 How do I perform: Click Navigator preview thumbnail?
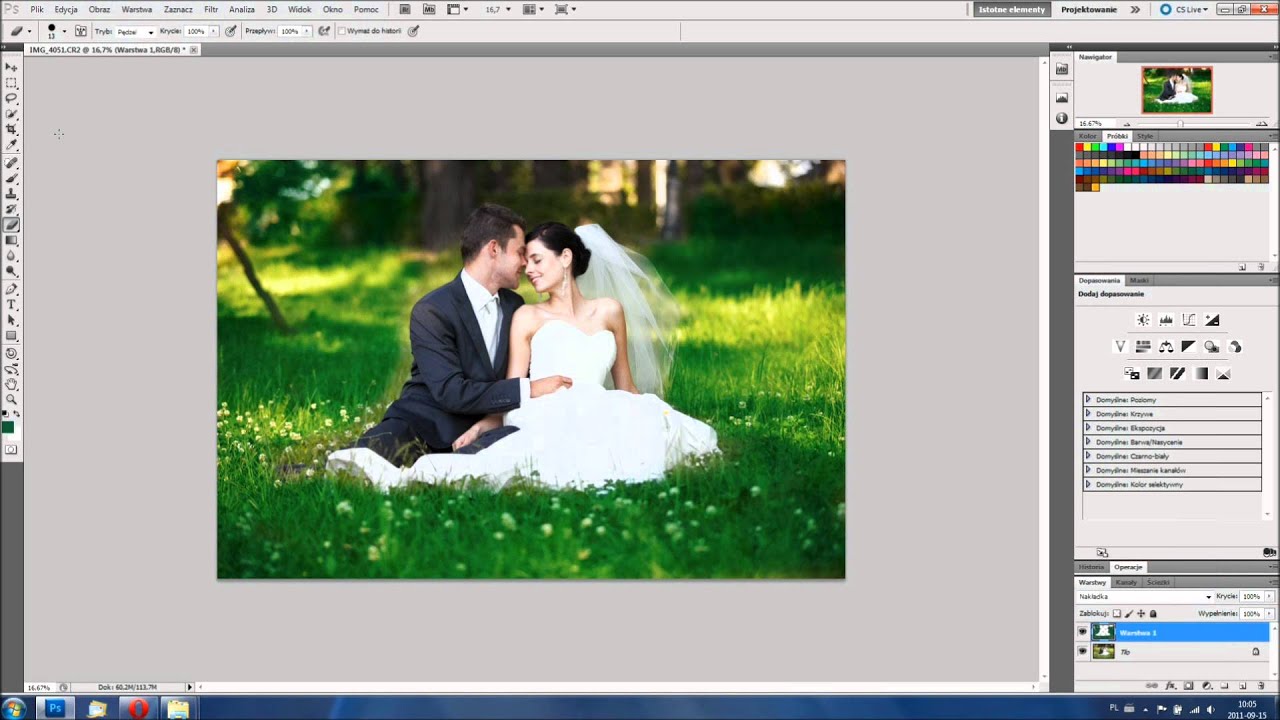click(x=1177, y=90)
